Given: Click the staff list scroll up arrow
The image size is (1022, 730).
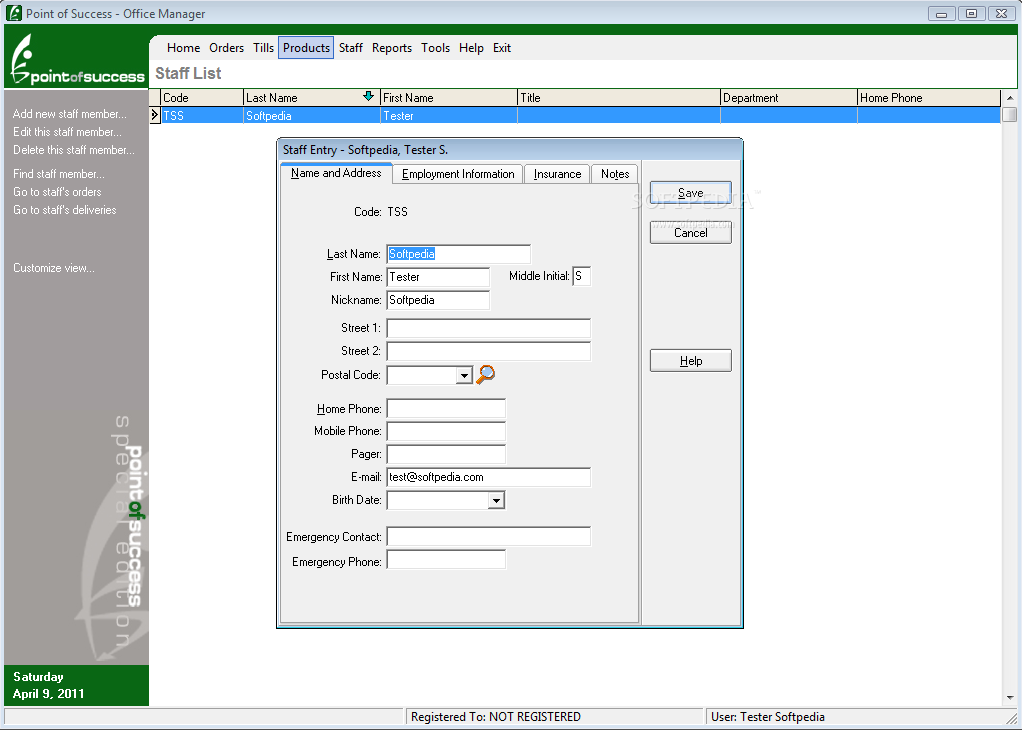Looking at the screenshot, I should pyautogui.click(x=1010, y=98).
